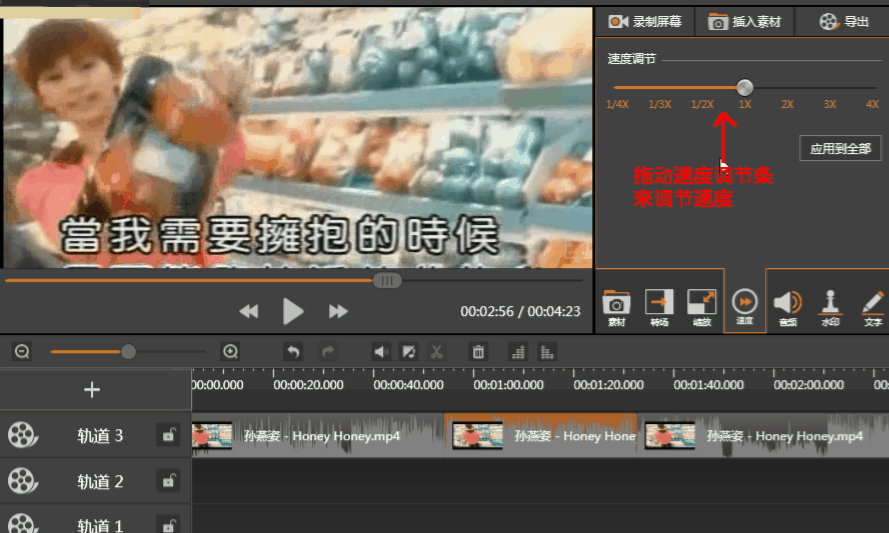This screenshot has height=533, width=889.
Task: Select the third Honey Honey.mp4 clip on track 3
Action: click(763, 435)
